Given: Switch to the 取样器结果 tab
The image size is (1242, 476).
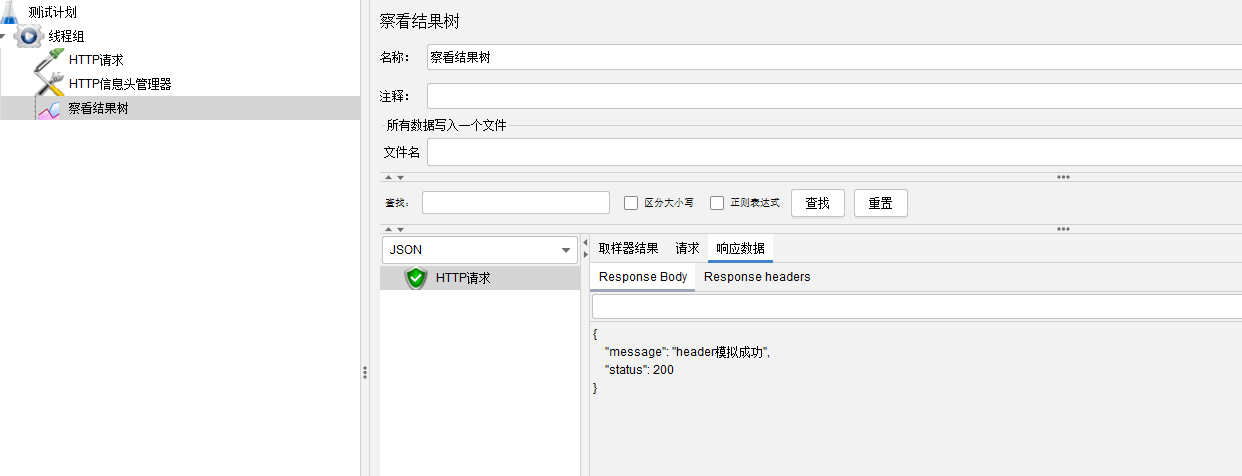Looking at the screenshot, I should tap(628, 249).
